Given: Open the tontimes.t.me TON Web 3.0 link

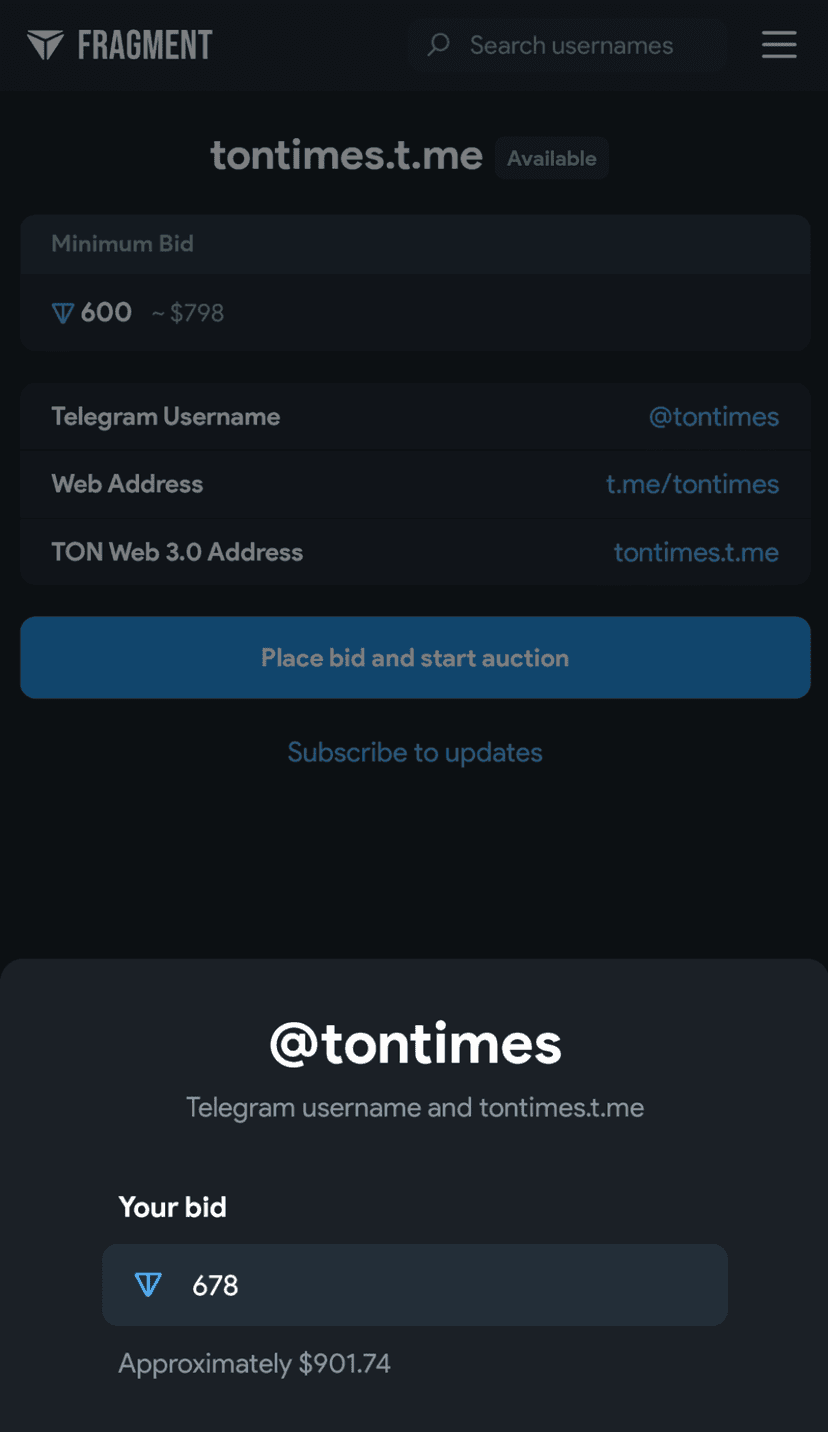Looking at the screenshot, I should pyautogui.click(x=696, y=552).
